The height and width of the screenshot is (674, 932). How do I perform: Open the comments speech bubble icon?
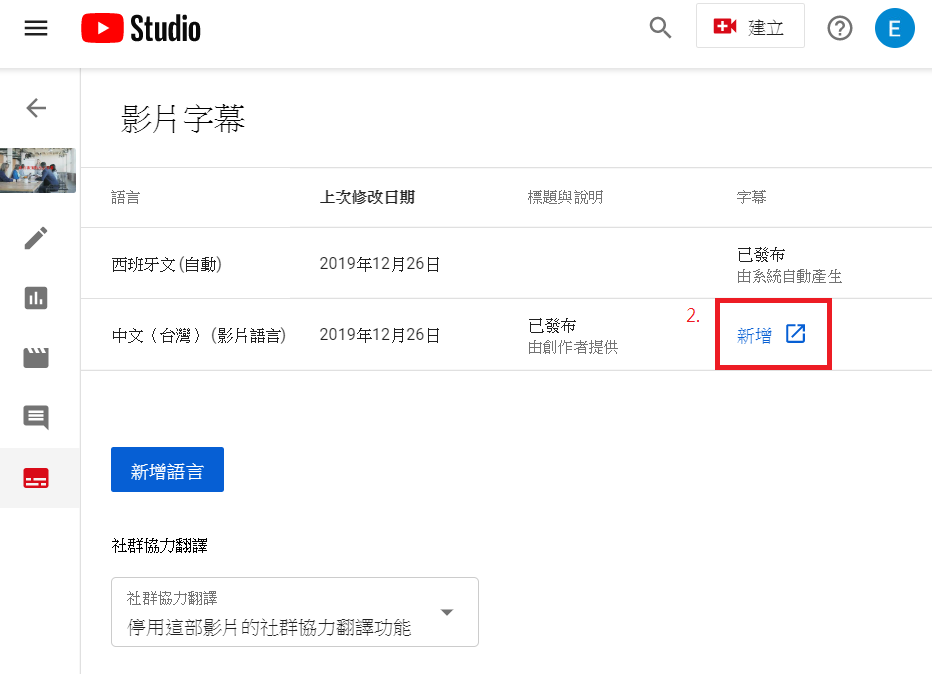(36, 417)
